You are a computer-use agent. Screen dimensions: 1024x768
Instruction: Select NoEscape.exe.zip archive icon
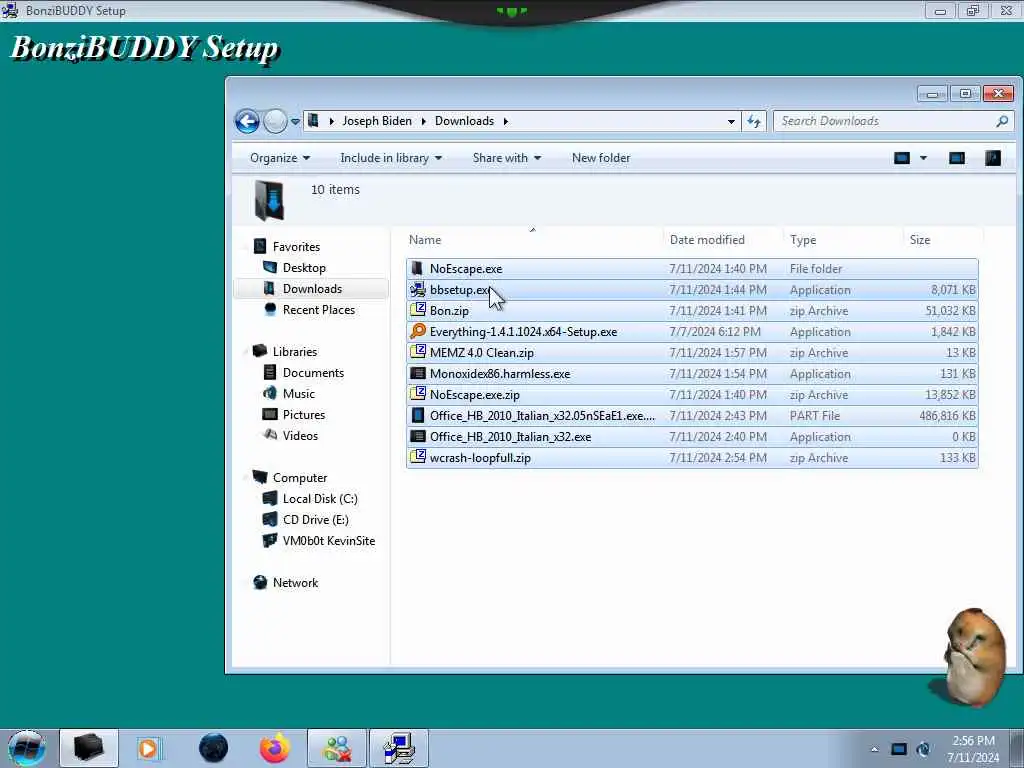tap(417, 394)
